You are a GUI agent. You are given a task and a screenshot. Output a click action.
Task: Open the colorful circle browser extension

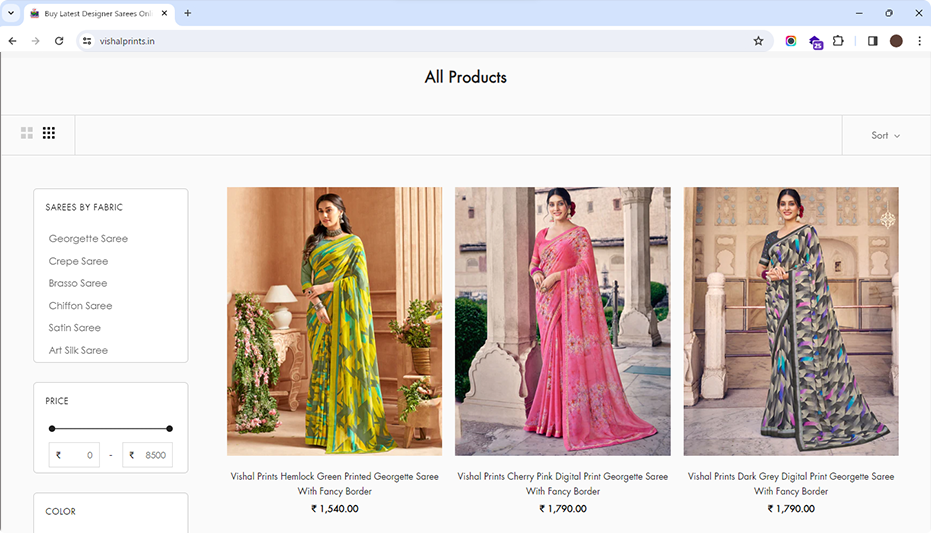coord(791,41)
